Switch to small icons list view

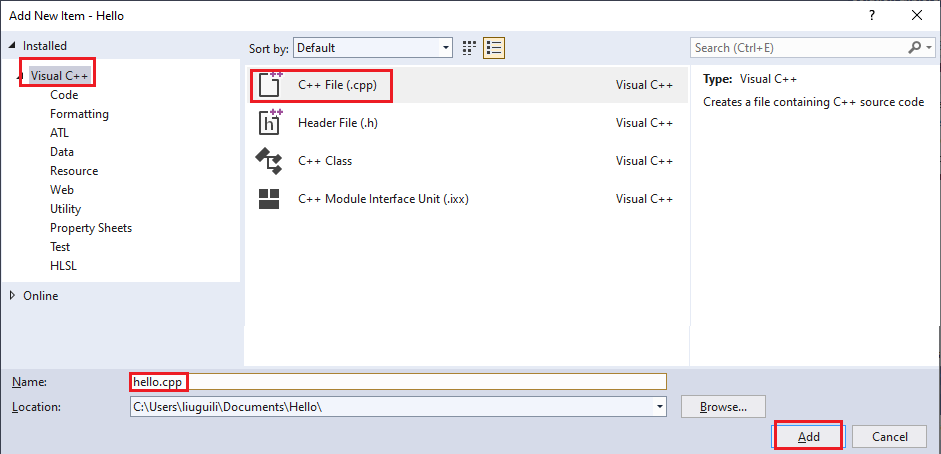[x=494, y=48]
